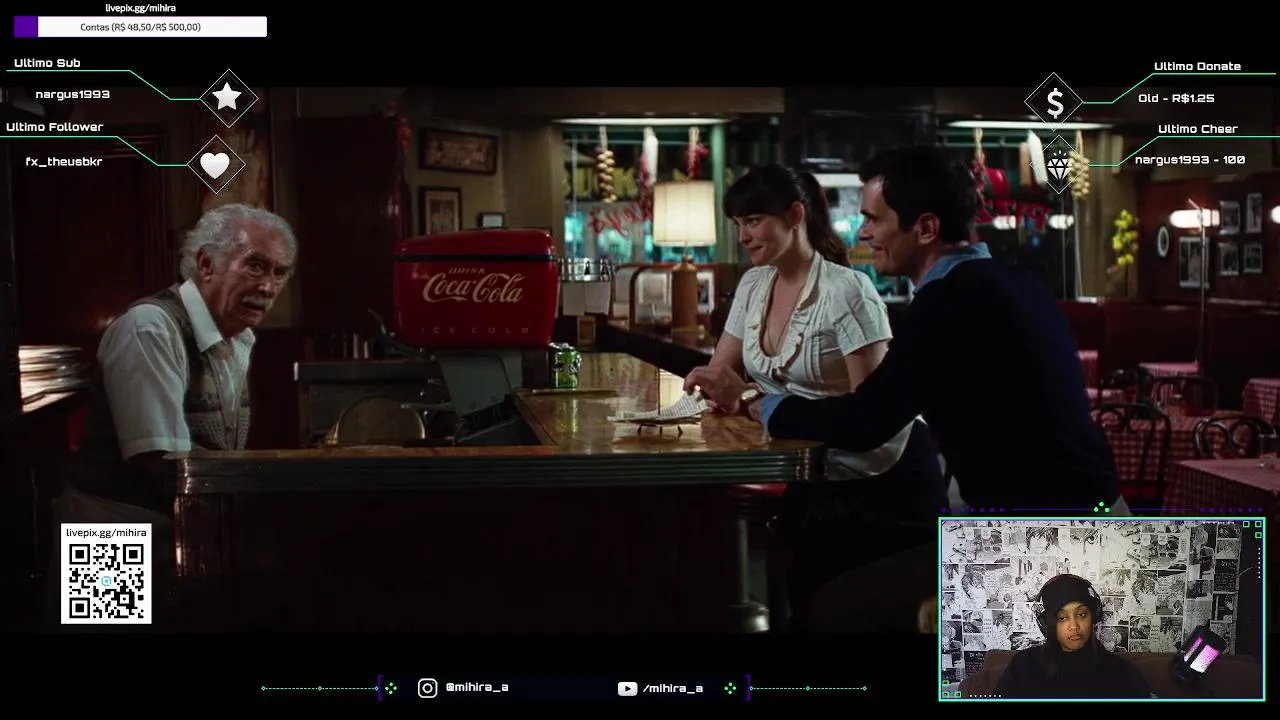This screenshot has height=720, width=1280.
Task: Click the Instagram icon in bottom bar
Action: [427, 688]
